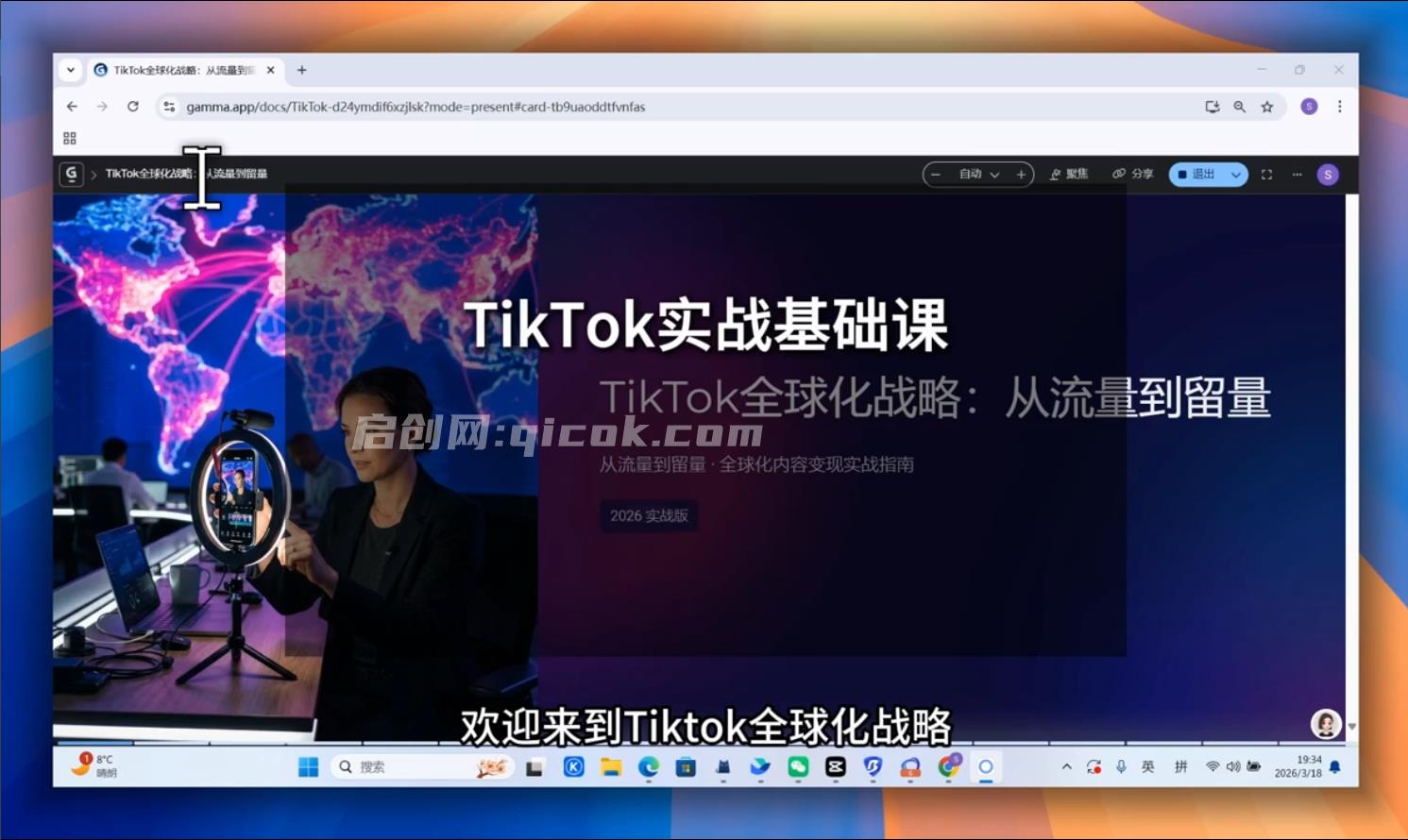Open the tab search dropdown arrow
The width and height of the screenshot is (1408, 840).
[x=71, y=70]
